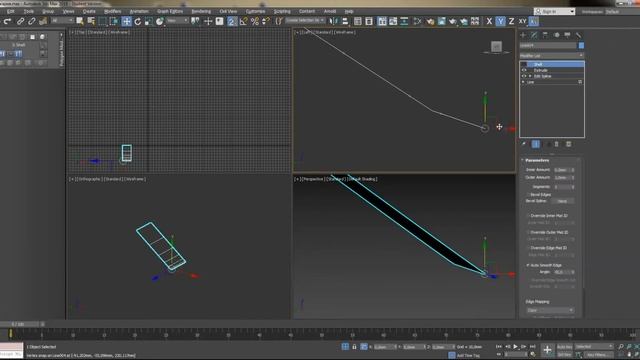Switch to the Hierarchy command panel tab
640x360 pixels.
coord(545,35)
